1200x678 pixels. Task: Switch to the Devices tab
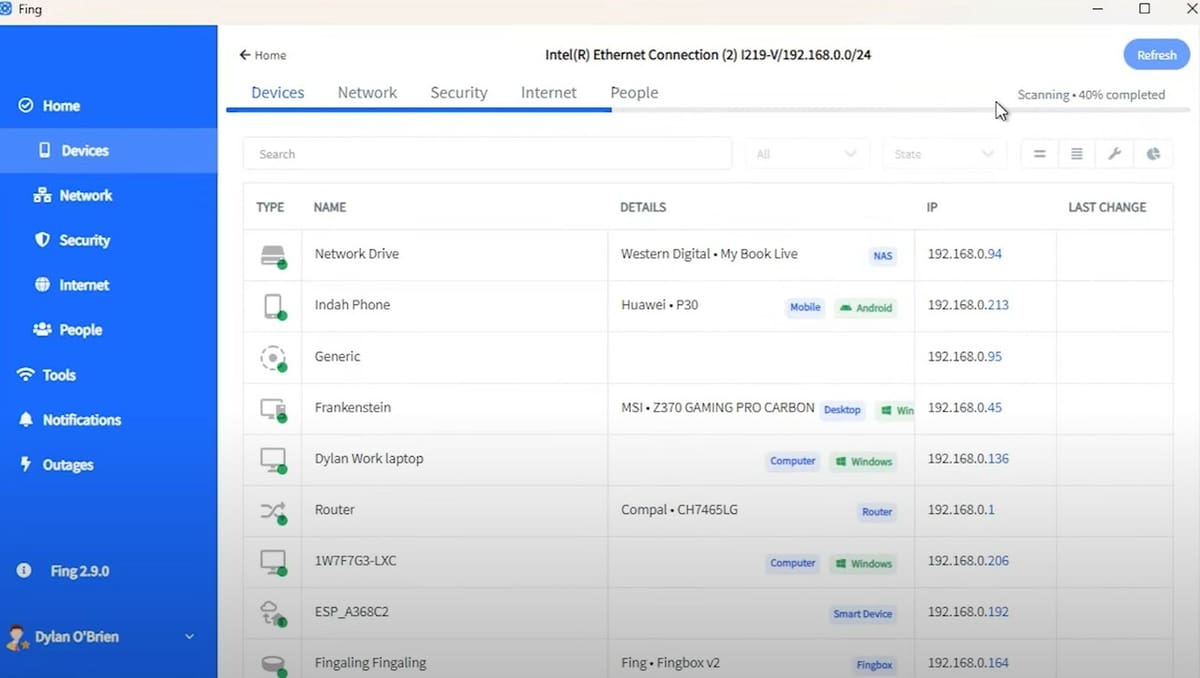coord(277,92)
